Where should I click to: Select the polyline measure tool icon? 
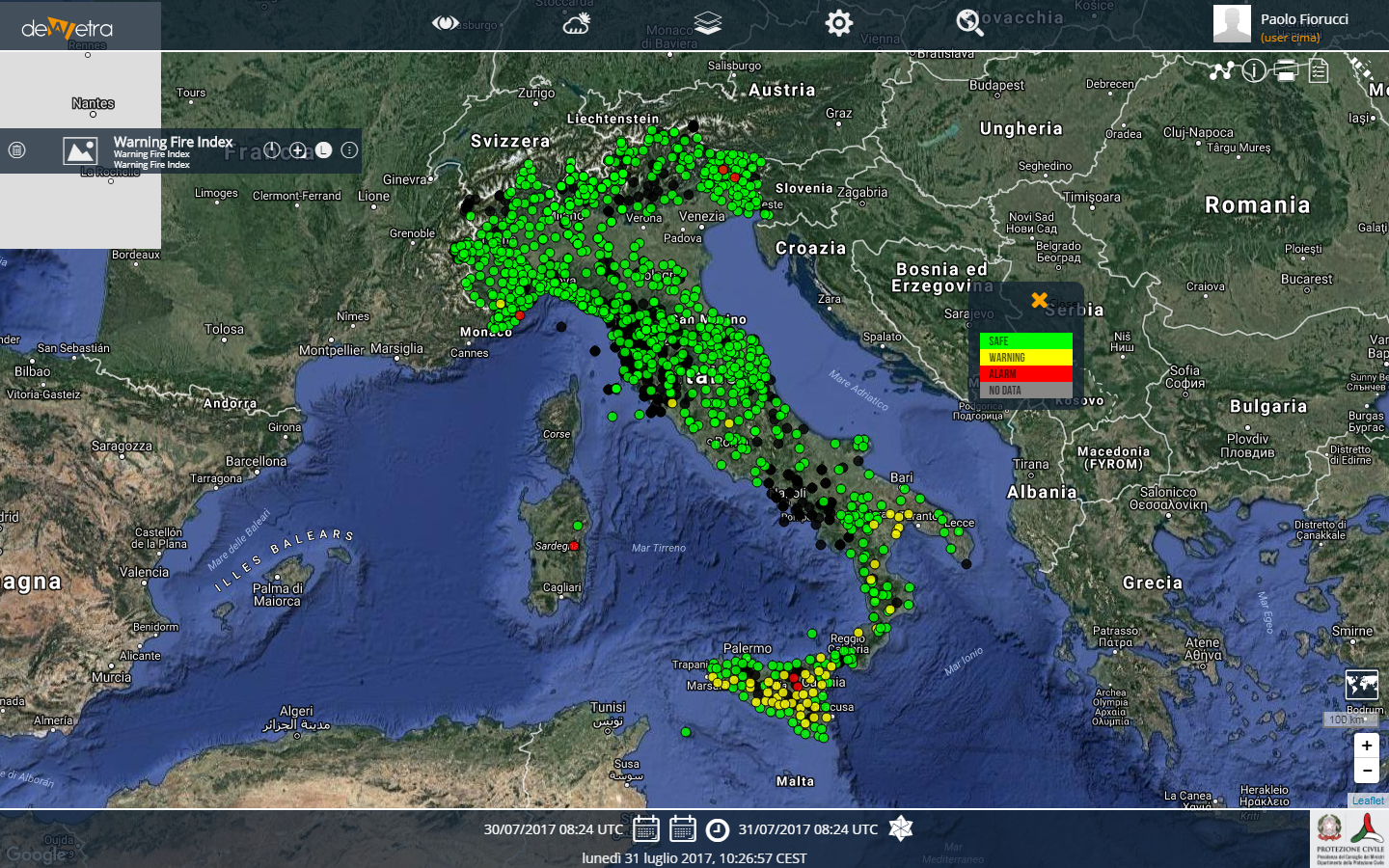tap(1222, 70)
